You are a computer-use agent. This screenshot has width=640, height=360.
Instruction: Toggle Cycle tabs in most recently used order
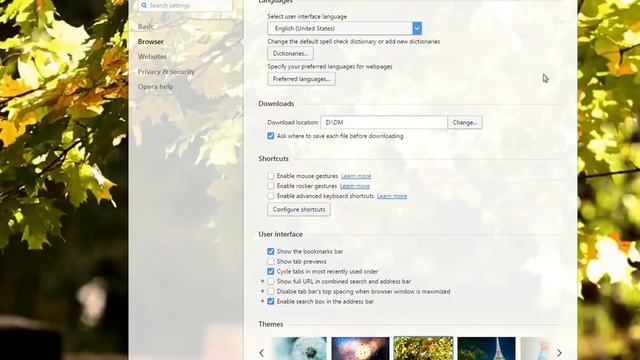pyautogui.click(x=271, y=271)
